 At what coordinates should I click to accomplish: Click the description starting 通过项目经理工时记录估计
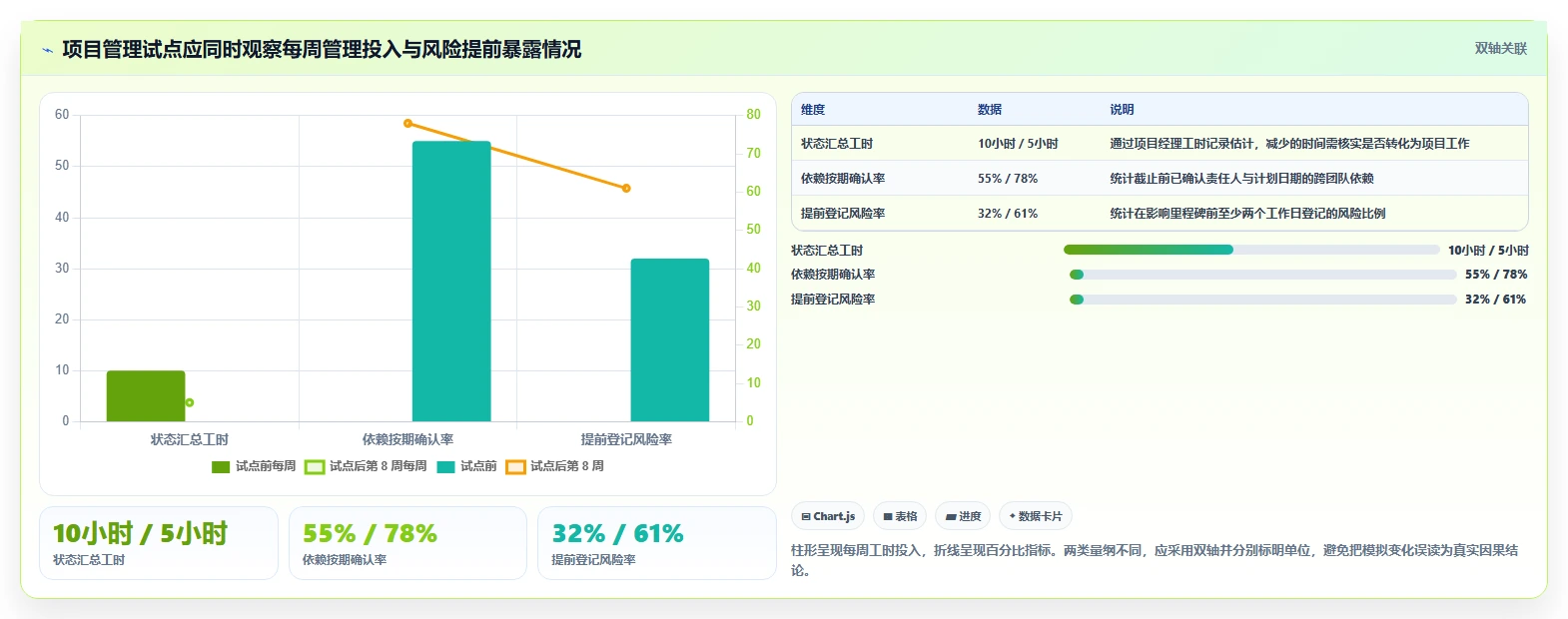(x=1289, y=144)
